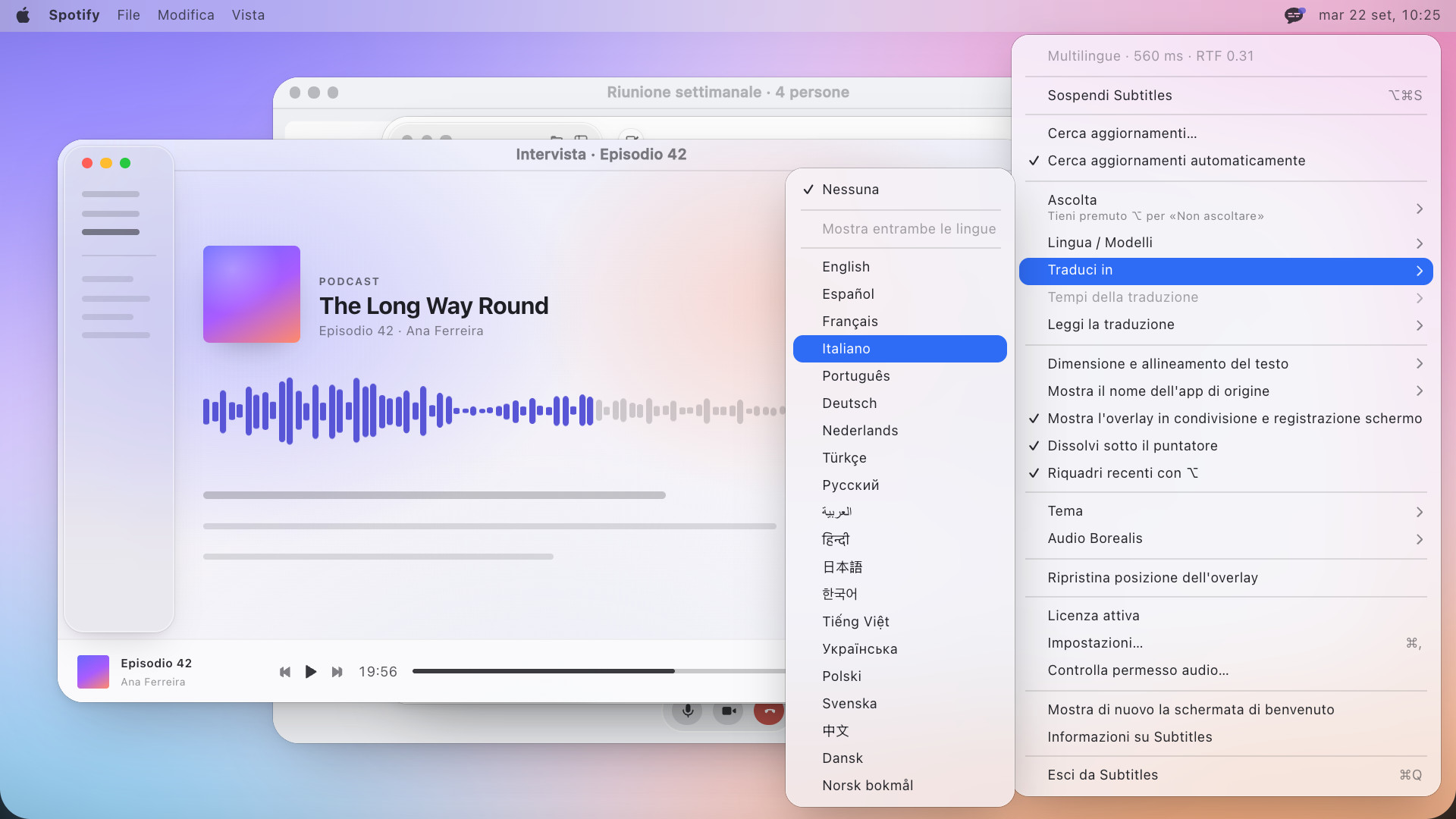Expand the Ascolta submenu
Screen dimensions: 1456x819
(x=1225, y=208)
